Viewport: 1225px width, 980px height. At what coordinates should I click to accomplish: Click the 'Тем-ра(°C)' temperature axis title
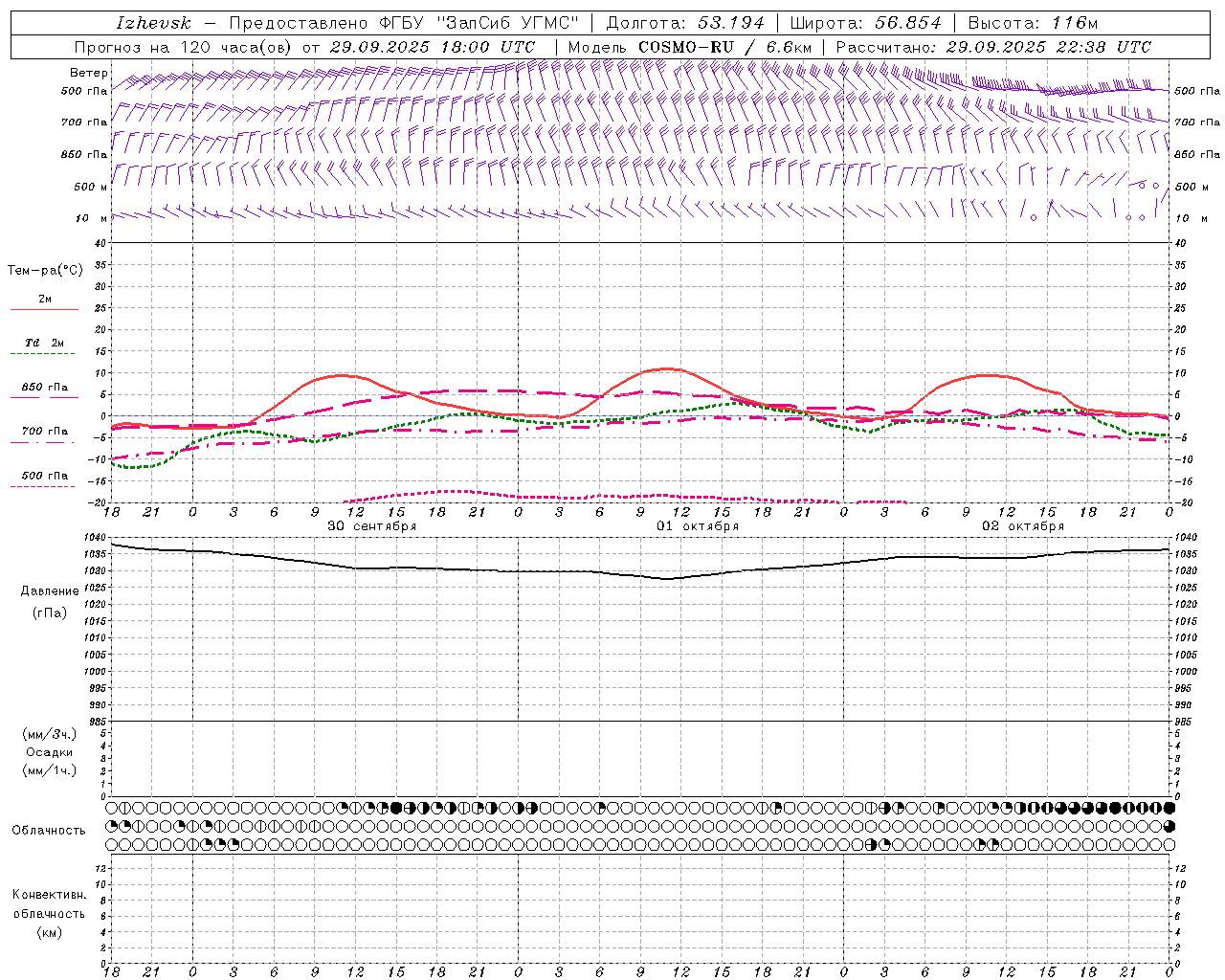coord(45,270)
